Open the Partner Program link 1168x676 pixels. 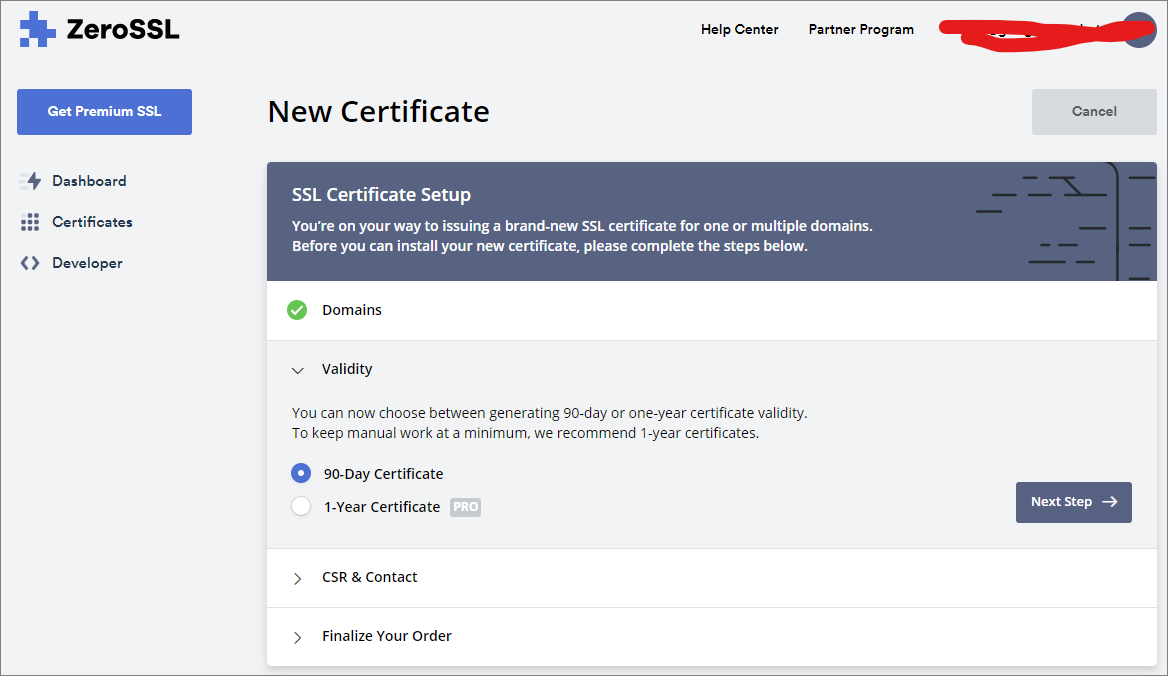click(861, 30)
